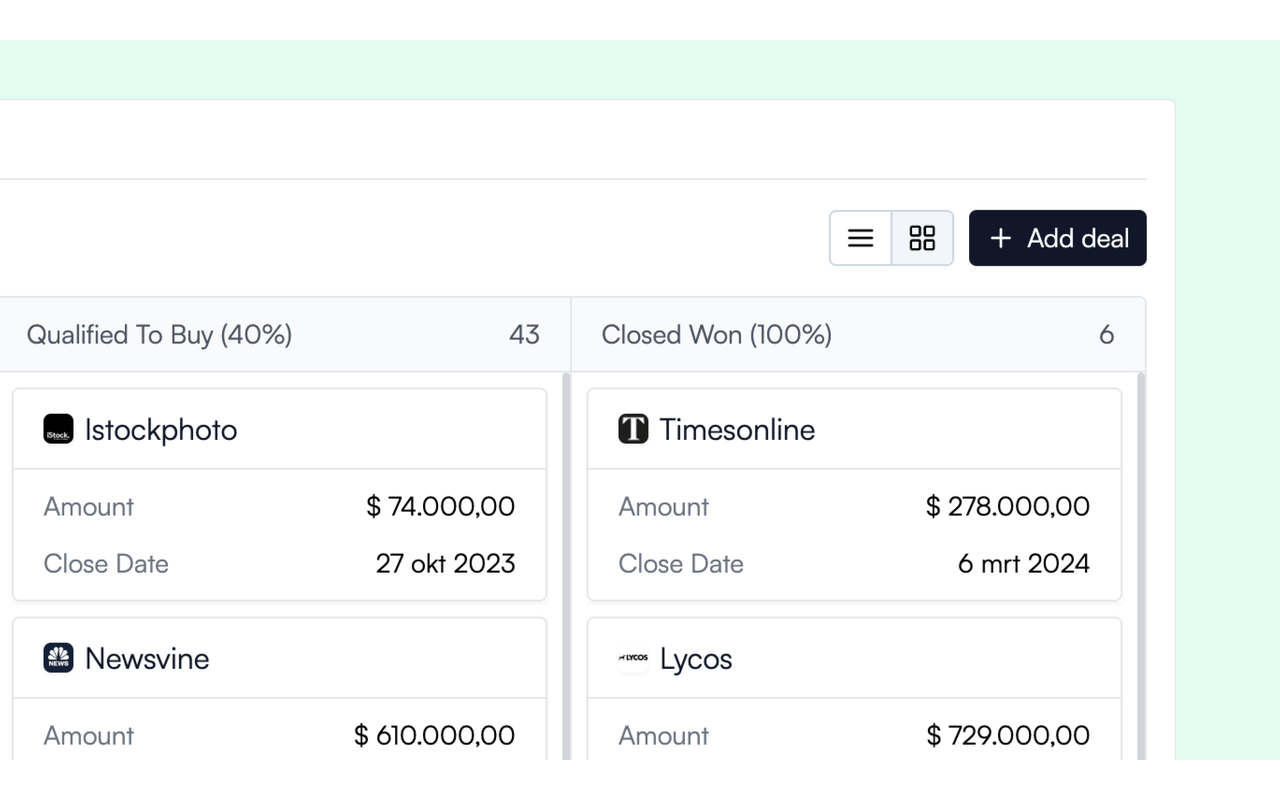The height and width of the screenshot is (800, 1280).
Task: Switch to grid board view
Action: 922,238
